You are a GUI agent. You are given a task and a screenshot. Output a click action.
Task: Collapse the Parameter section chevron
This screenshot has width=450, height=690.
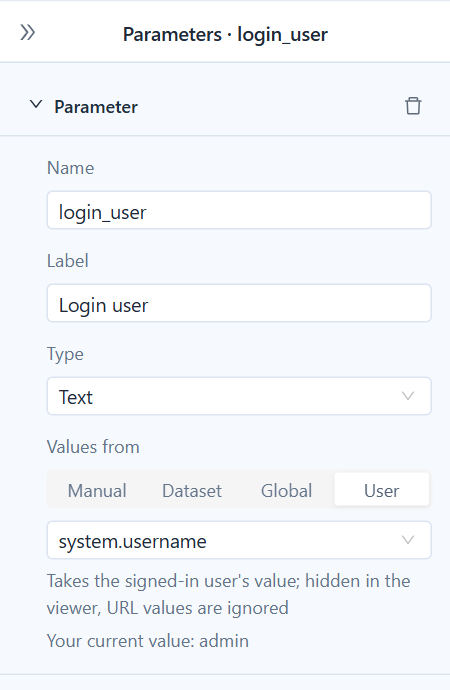(x=36, y=105)
